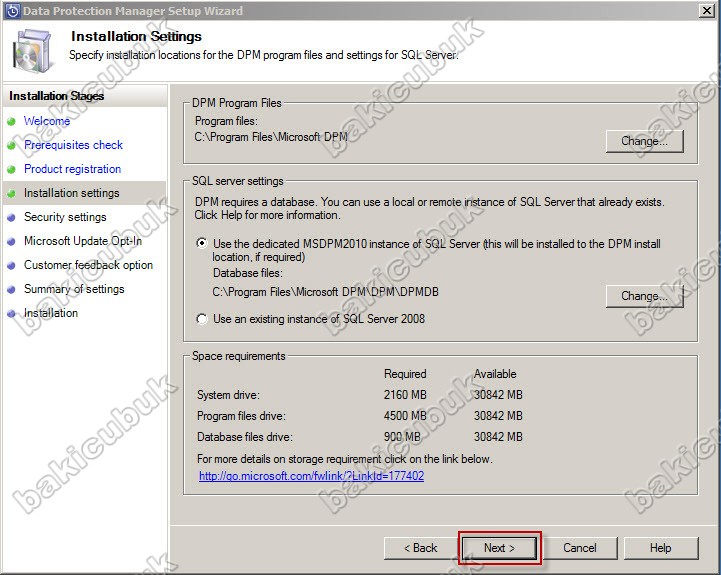Click the Installation Settings page heading
The image size is (721, 575).
pyautogui.click(x=136, y=36)
